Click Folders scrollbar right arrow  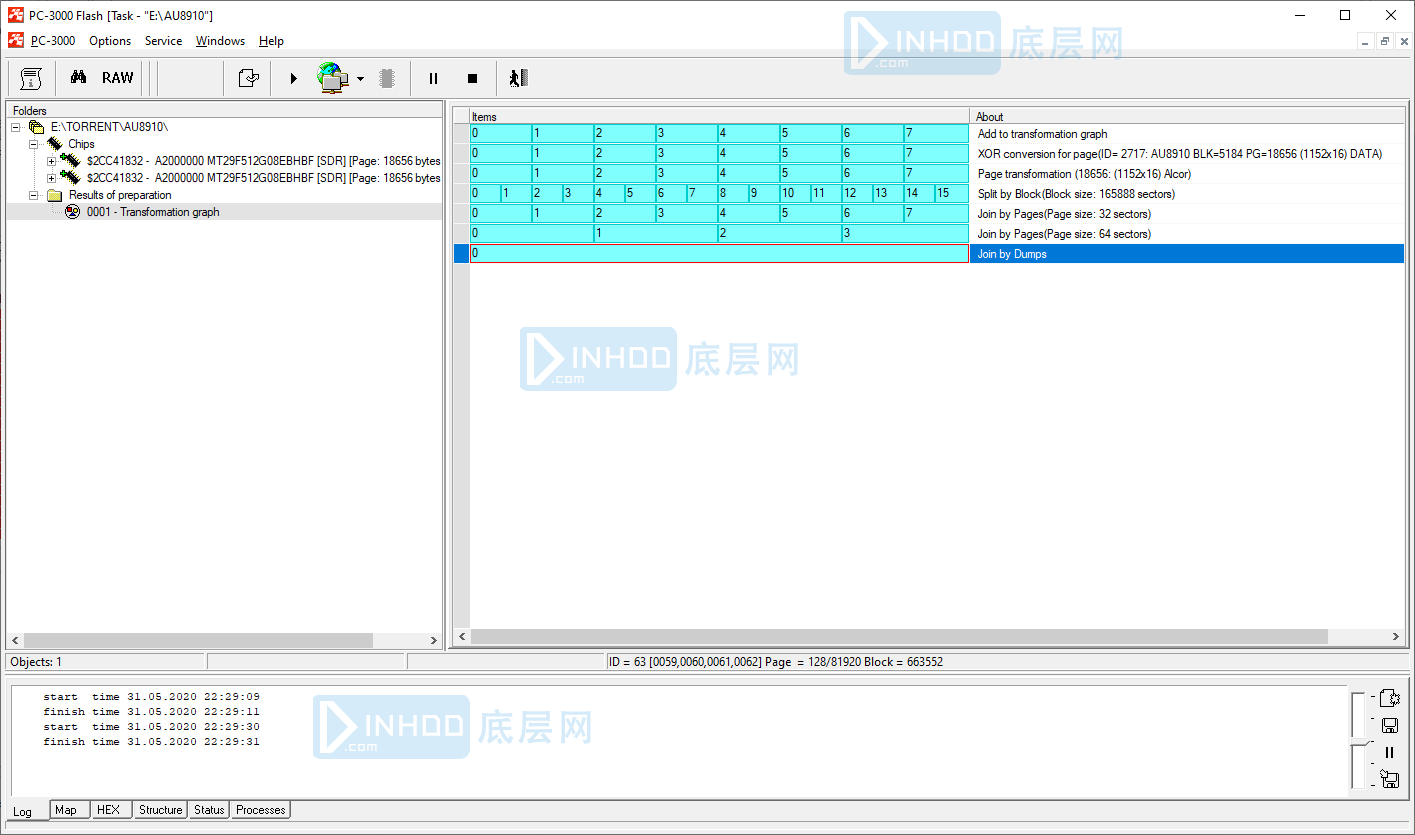[433, 640]
